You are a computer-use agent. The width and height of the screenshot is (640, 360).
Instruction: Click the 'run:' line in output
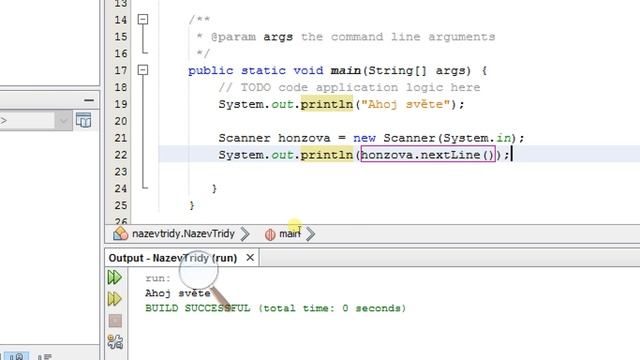point(158,278)
